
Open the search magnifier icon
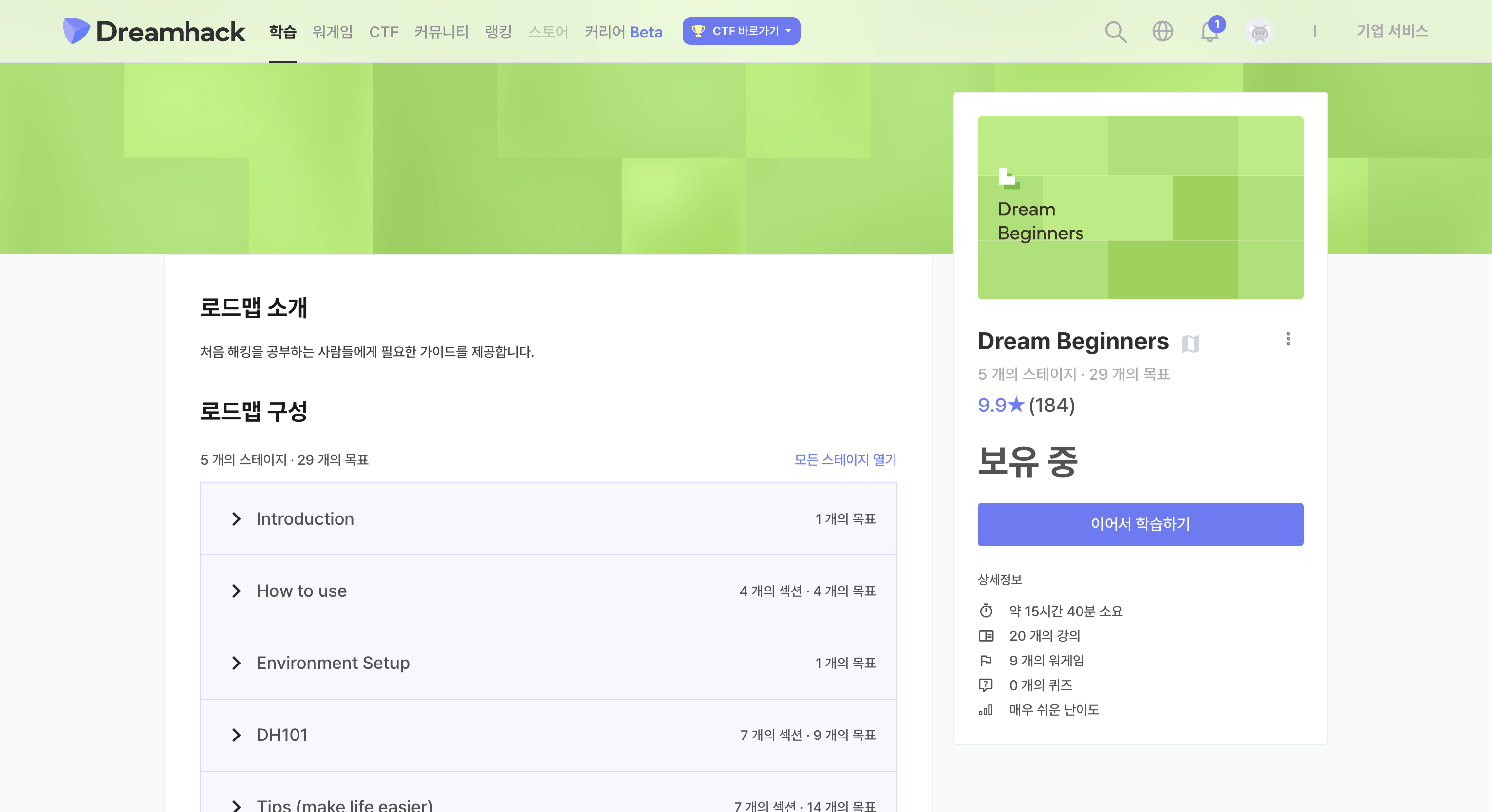click(x=1115, y=31)
